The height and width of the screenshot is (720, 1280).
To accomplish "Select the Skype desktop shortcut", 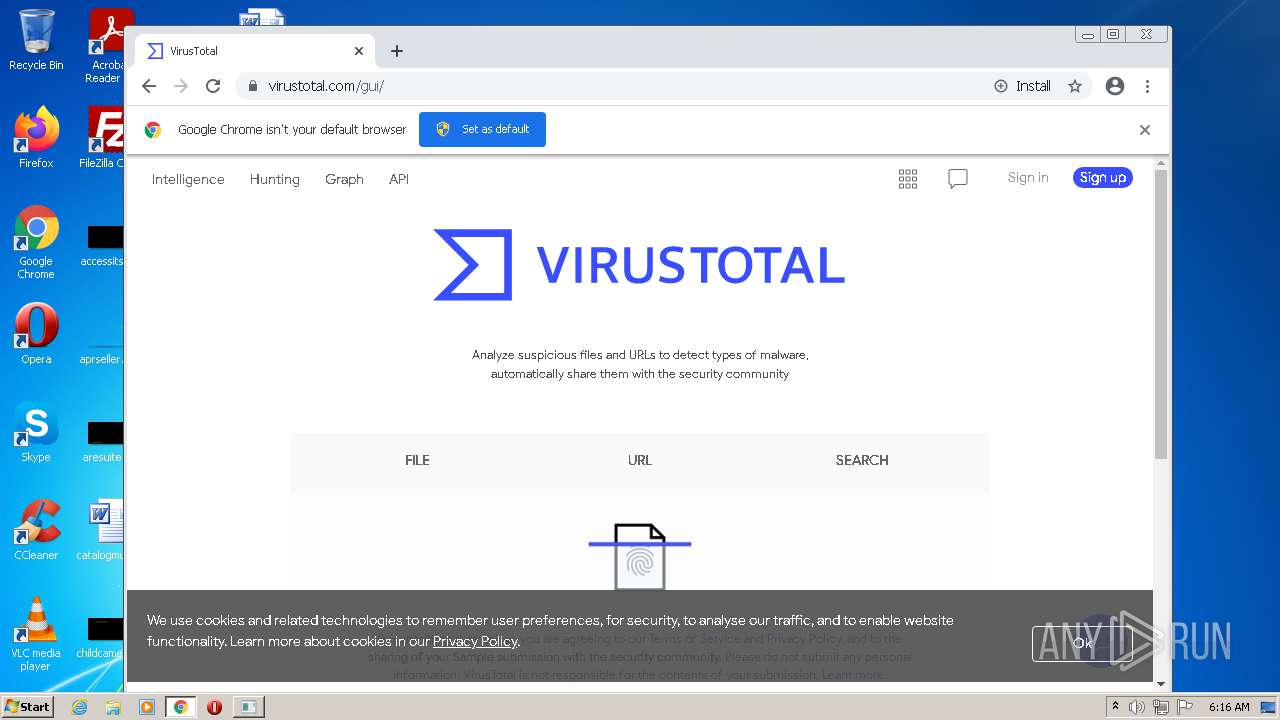I will tap(36, 432).
